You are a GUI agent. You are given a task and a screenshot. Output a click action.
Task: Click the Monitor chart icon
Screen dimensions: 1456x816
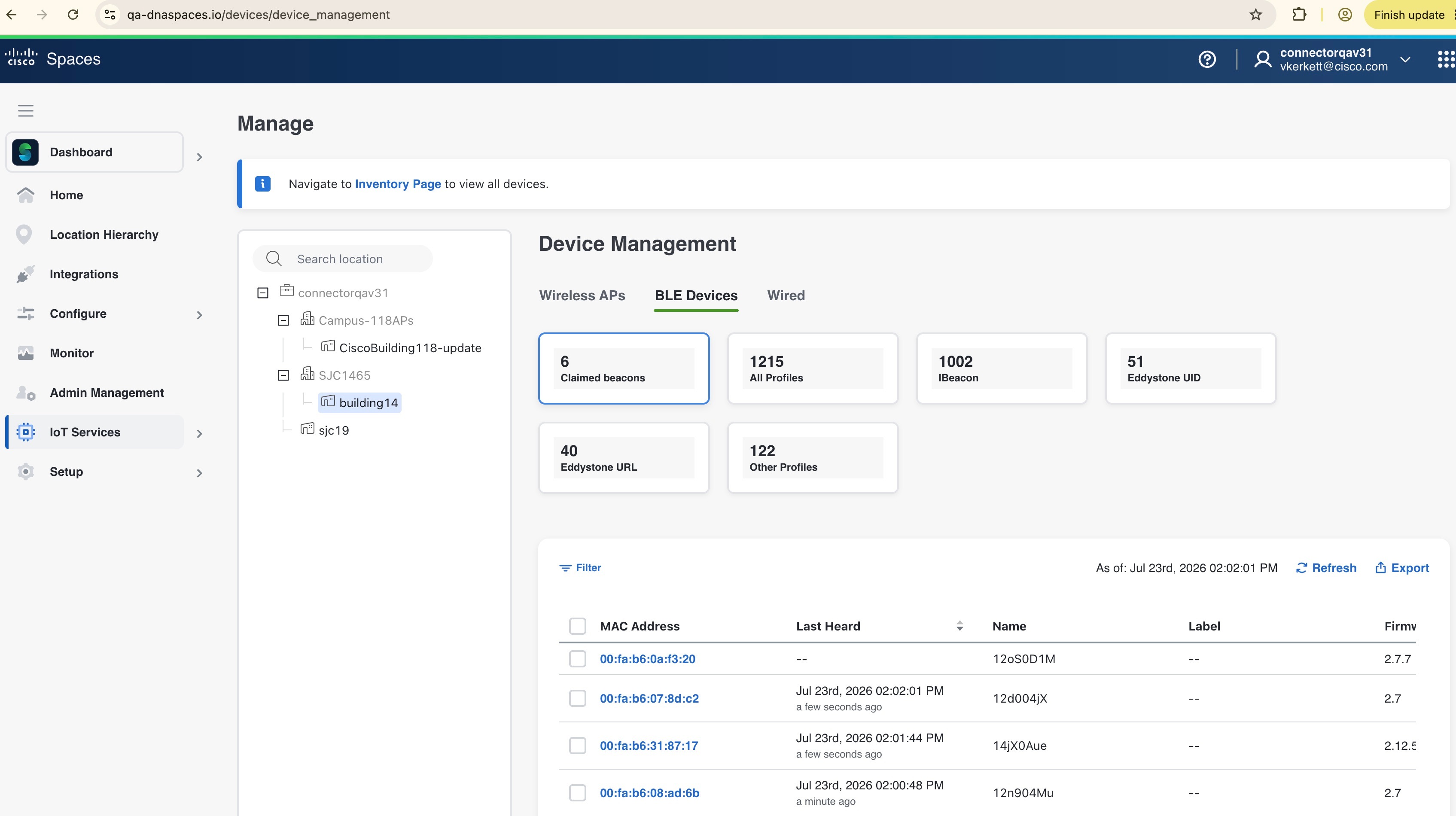25,353
